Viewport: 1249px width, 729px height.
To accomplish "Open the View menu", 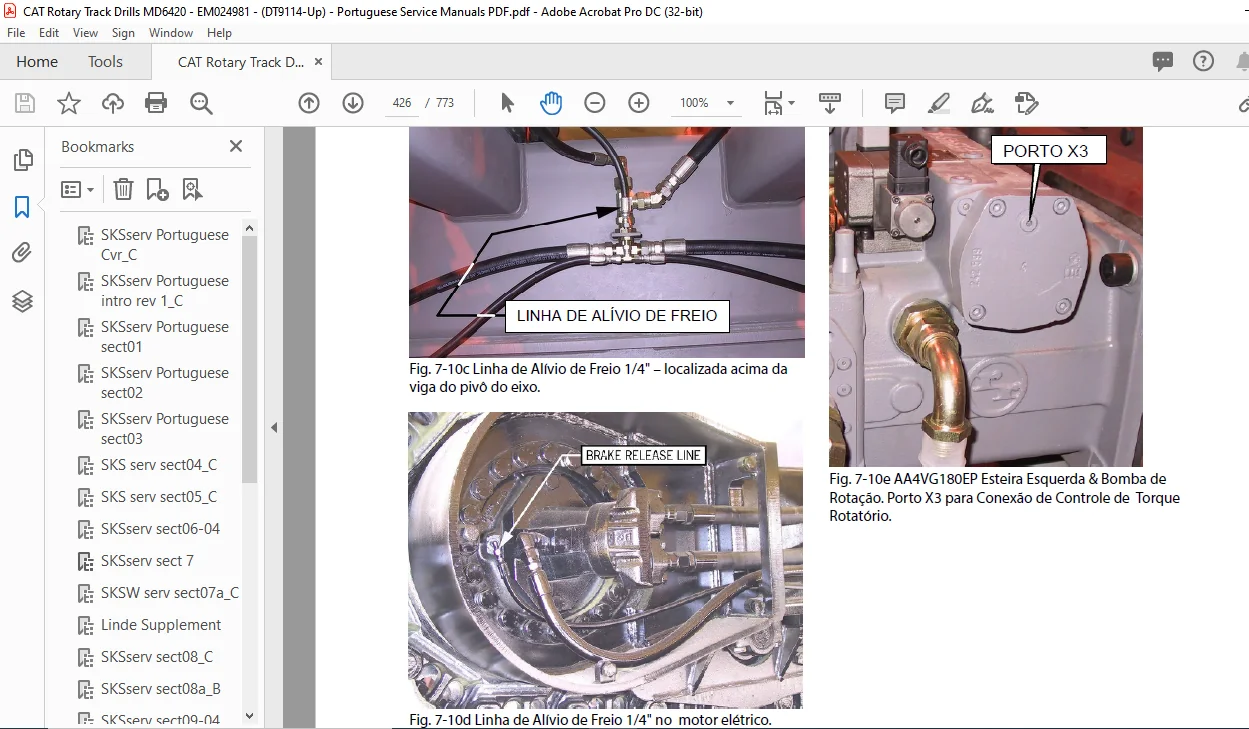I will click(86, 33).
